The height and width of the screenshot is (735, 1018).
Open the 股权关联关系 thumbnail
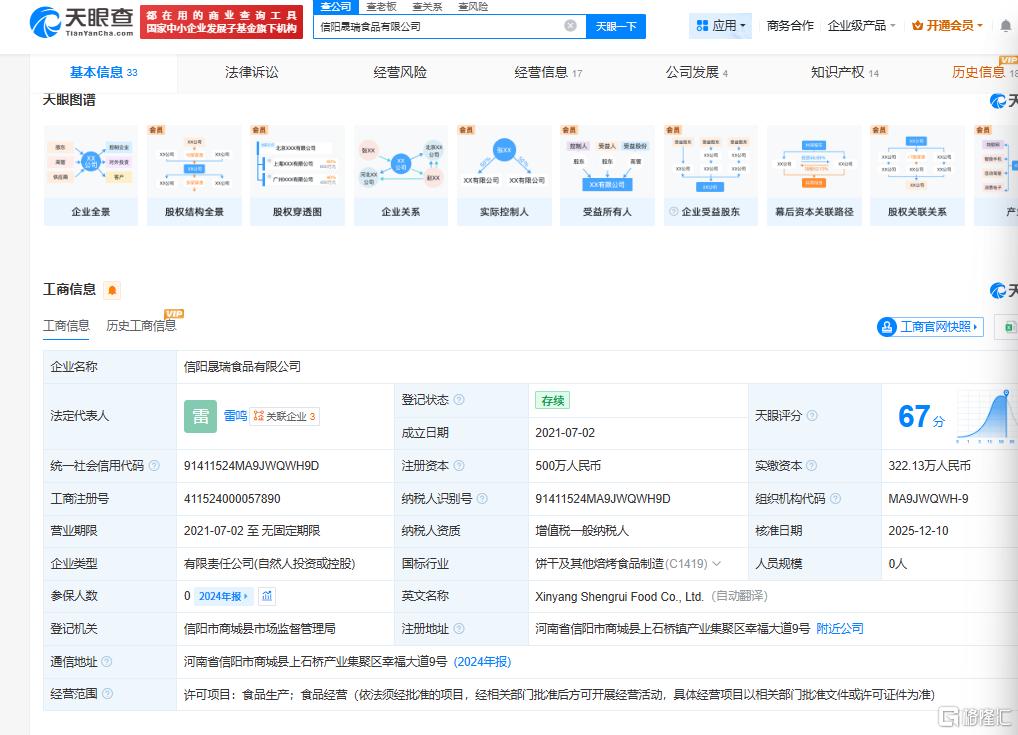(917, 175)
